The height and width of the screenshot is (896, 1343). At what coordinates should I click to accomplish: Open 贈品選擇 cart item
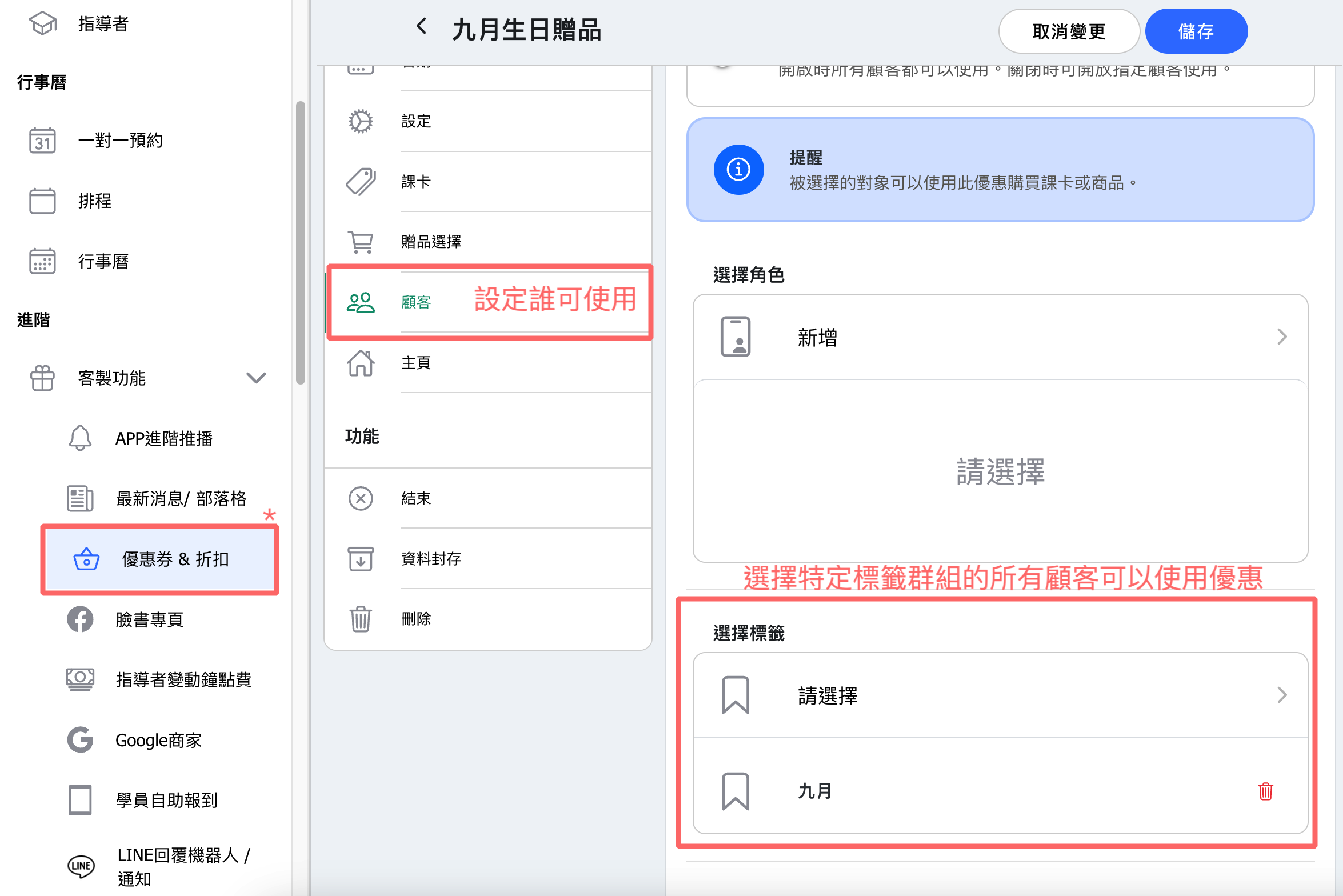[430, 242]
